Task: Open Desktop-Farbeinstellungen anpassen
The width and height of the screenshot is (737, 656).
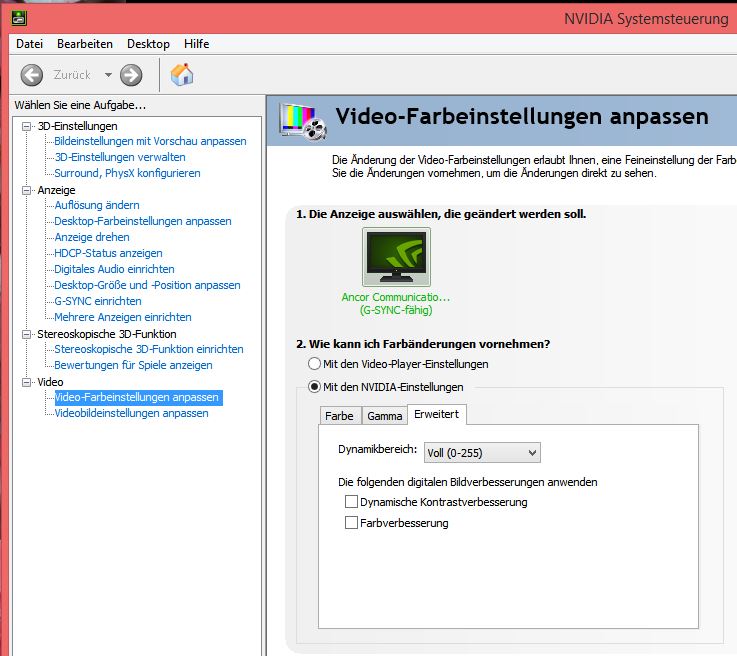Action: click(143, 221)
